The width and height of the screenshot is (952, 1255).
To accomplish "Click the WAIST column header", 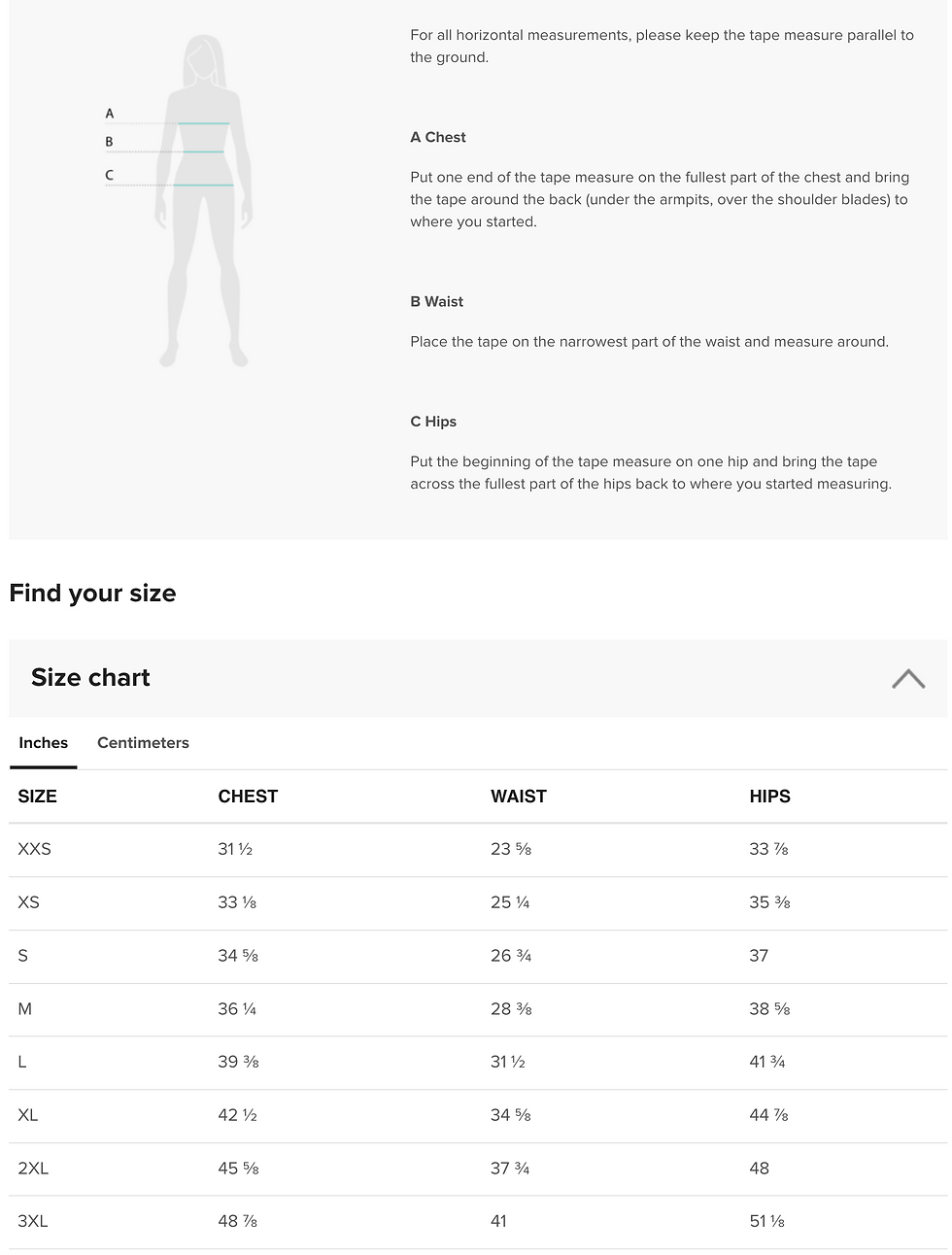I will [519, 797].
